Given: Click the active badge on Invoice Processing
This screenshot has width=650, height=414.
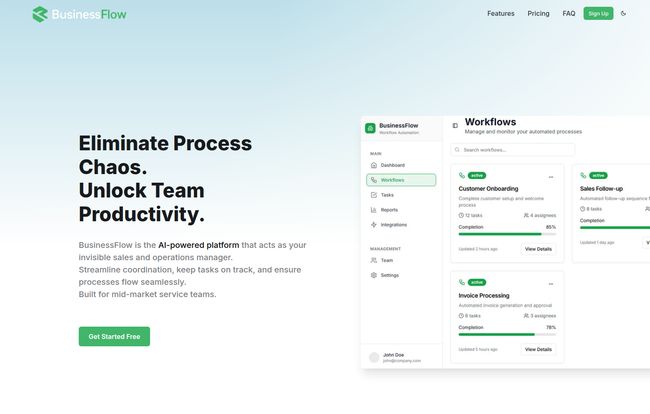Looking at the screenshot, I should click(477, 282).
